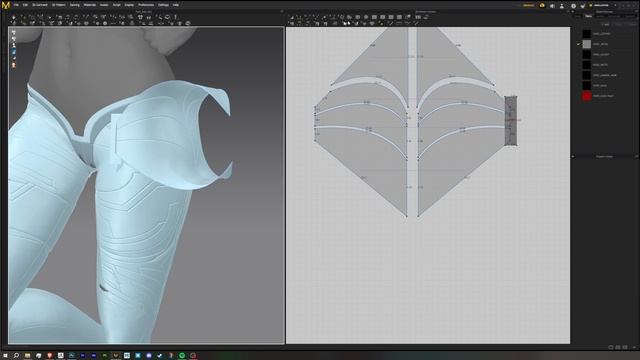
Task: Open Spotify from the taskbar
Action: [x=182, y=356]
